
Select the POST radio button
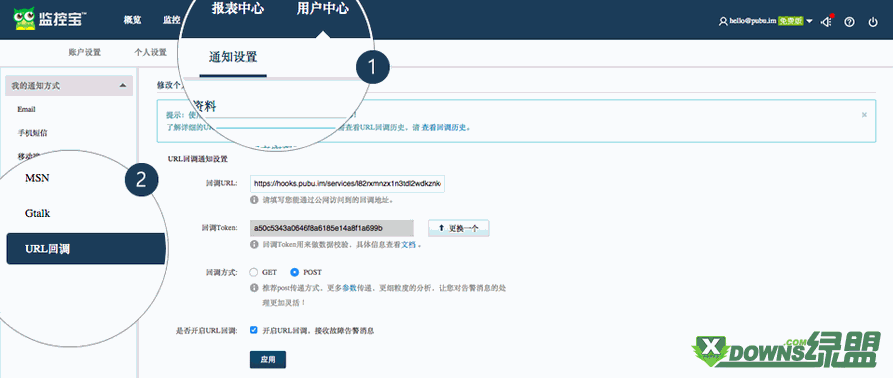pyautogui.click(x=294, y=272)
